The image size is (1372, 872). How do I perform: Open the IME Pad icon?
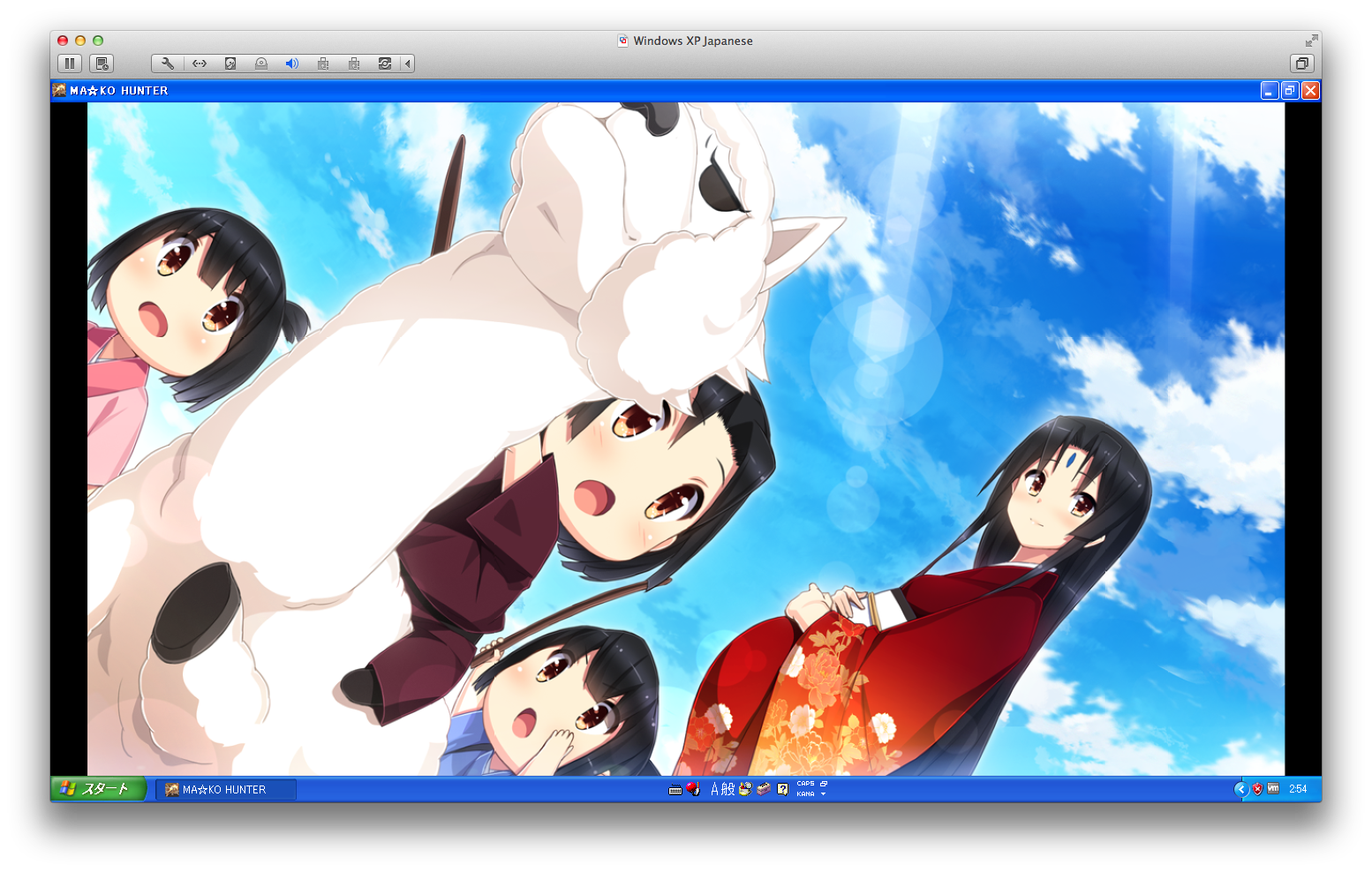coord(745,789)
